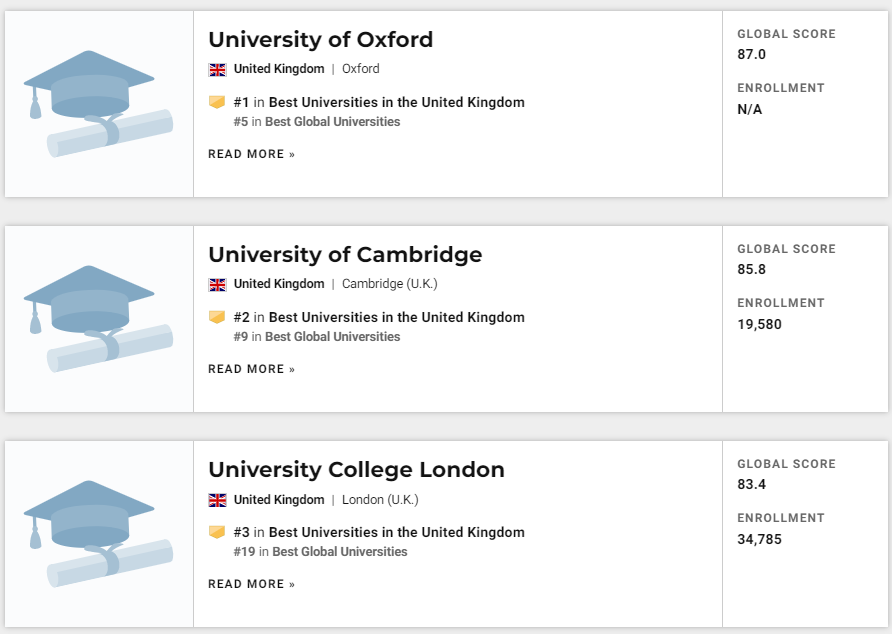Viewport: 892px width, 634px height.
Task: Click the gold badge icon next to #3 ranking
Action: click(217, 532)
